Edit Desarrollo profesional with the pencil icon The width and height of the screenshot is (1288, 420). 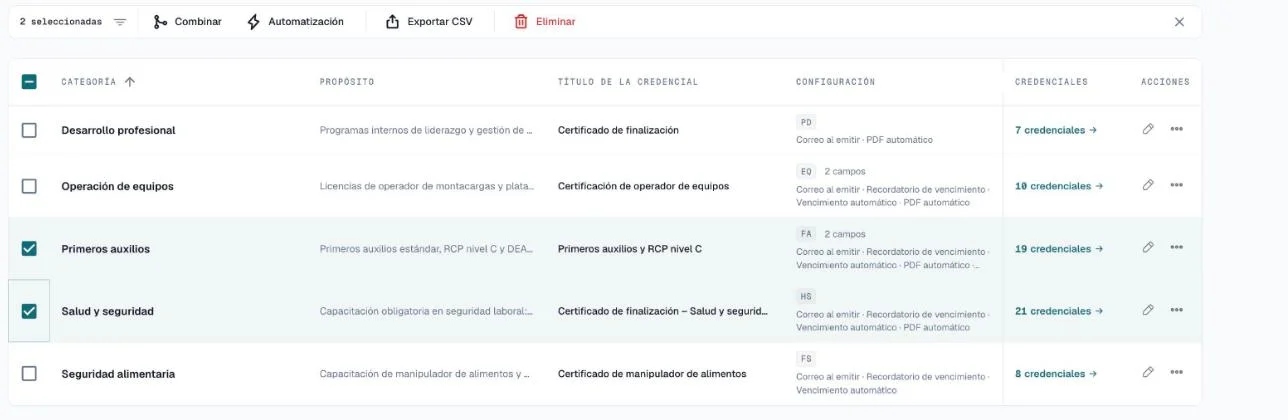point(1148,129)
